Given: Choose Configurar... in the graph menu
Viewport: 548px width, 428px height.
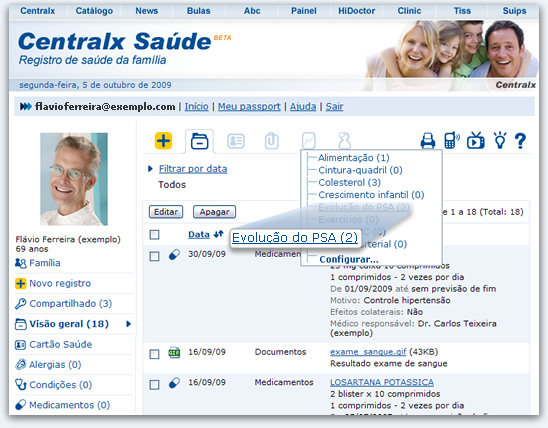Looking at the screenshot, I should 349,260.
